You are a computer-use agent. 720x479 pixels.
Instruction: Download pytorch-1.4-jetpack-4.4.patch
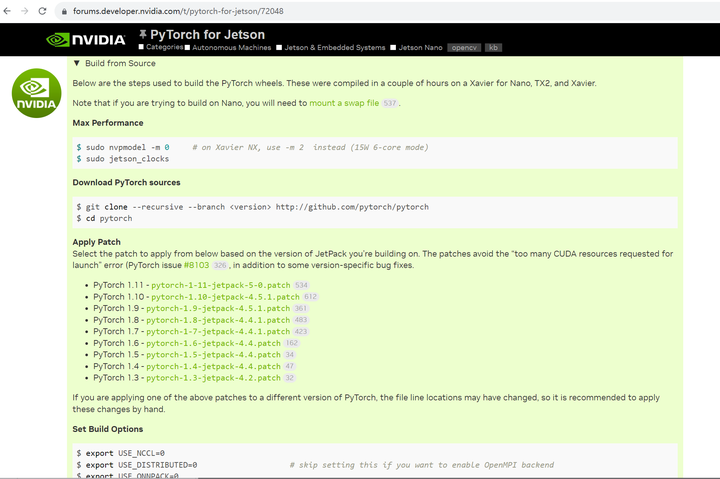pyautogui.click(x=214, y=366)
